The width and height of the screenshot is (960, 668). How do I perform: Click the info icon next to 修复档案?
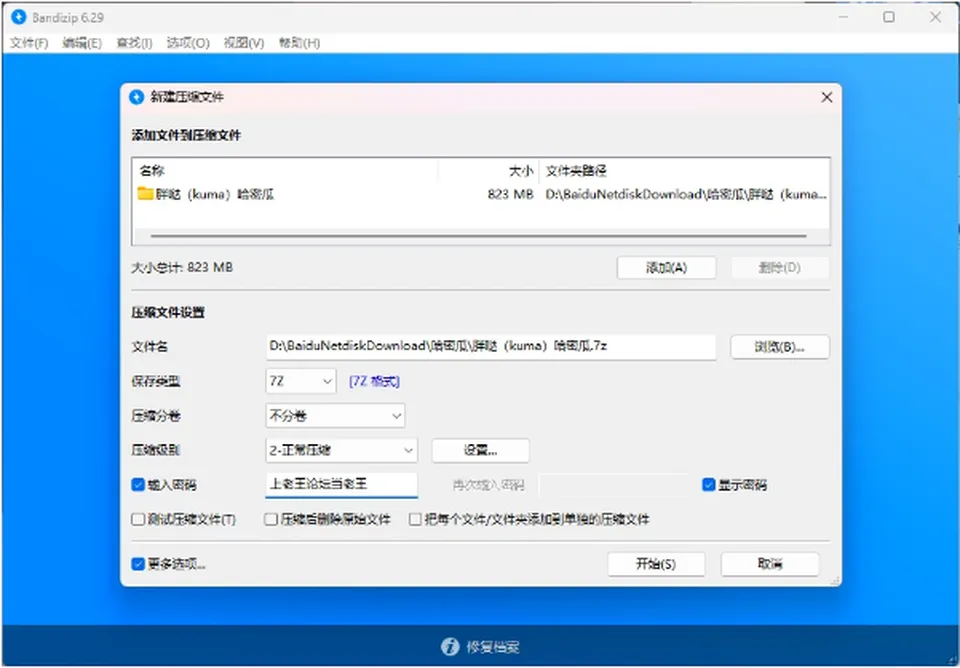tap(450, 647)
